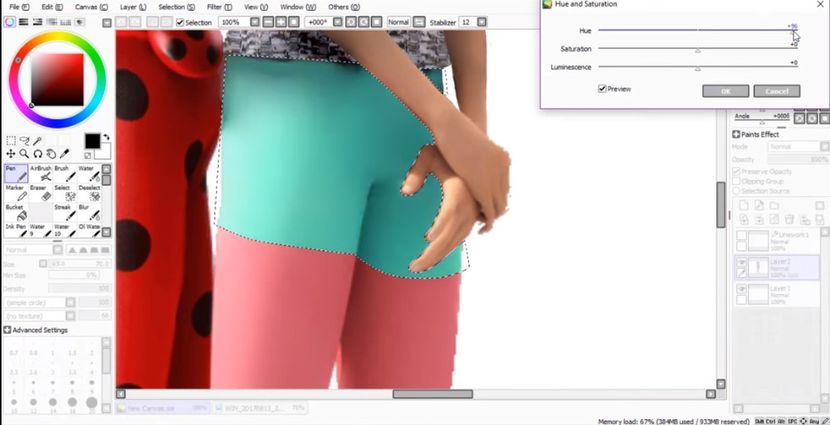Image resolution: width=830 pixels, height=425 pixels.
Task: Select the Ink Pen tool
Action: (x=16, y=230)
